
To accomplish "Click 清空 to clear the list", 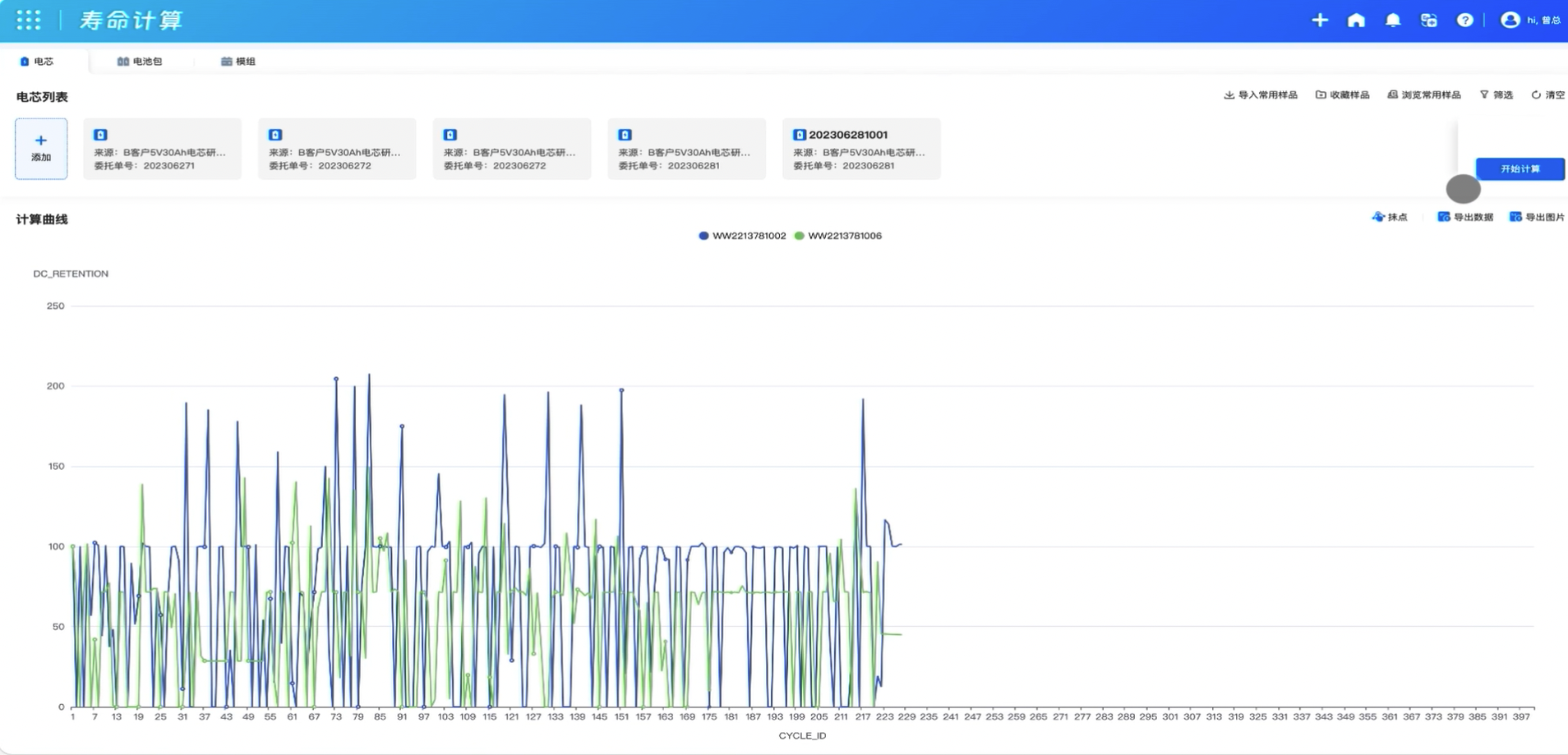I will pyautogui.click(x=1548, y=95).
